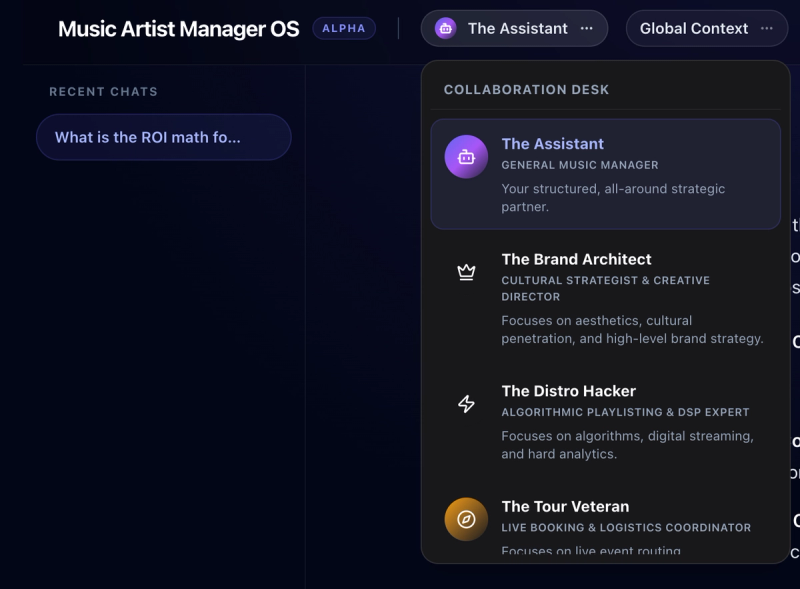Click the 'COLLABORATION DESK' heading
The width and height of the screenshot is (800, 589).
[x=526, y=90]
